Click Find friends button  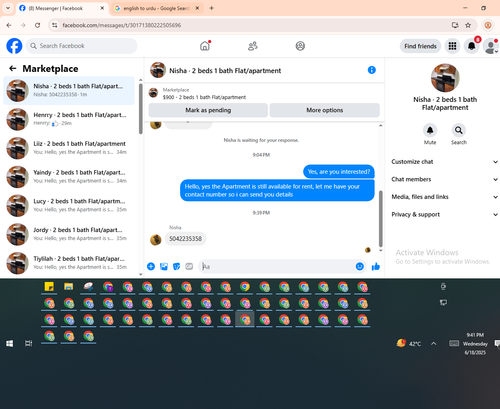coord(420,46)
